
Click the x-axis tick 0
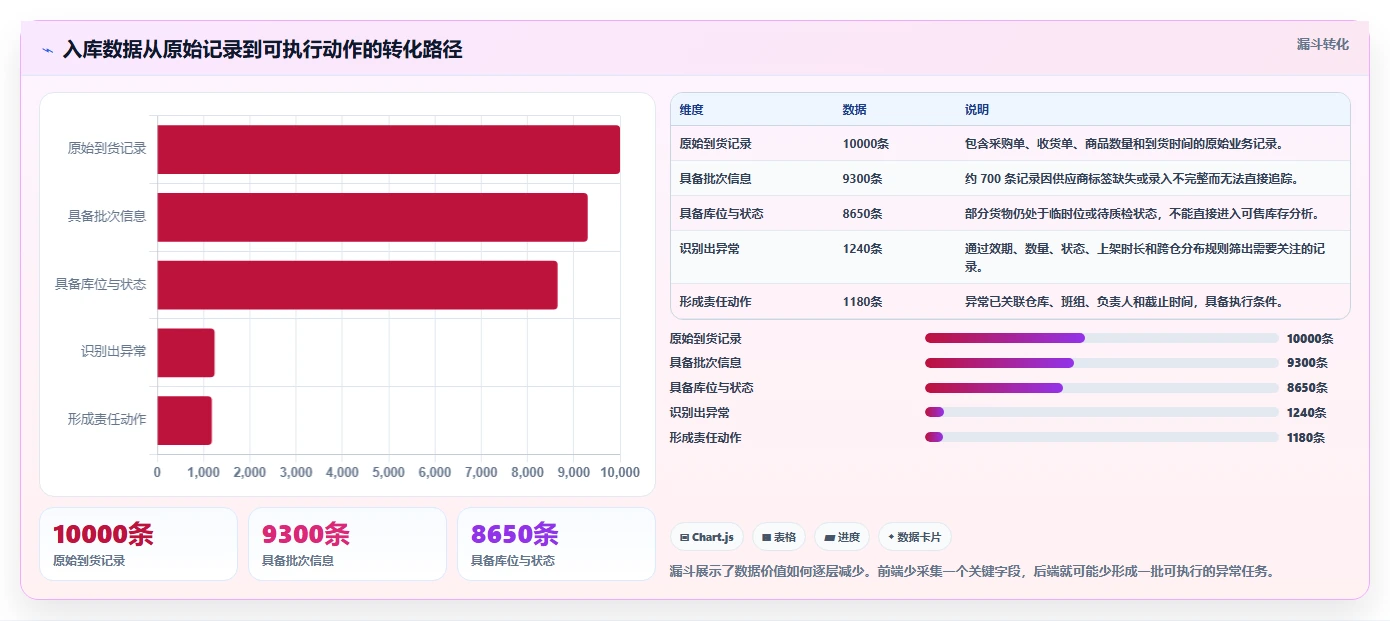(157, 473)
